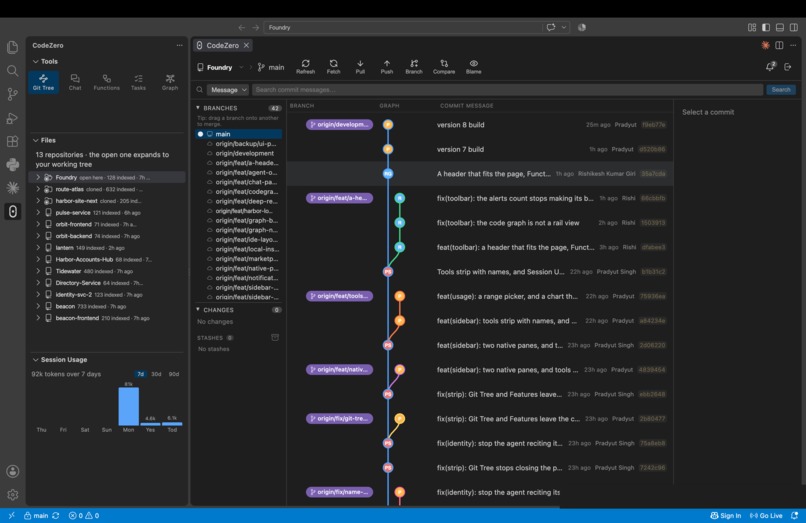Click the Branch toolbar icon
The image size is (806, 523).
click(x=414, y=66)
